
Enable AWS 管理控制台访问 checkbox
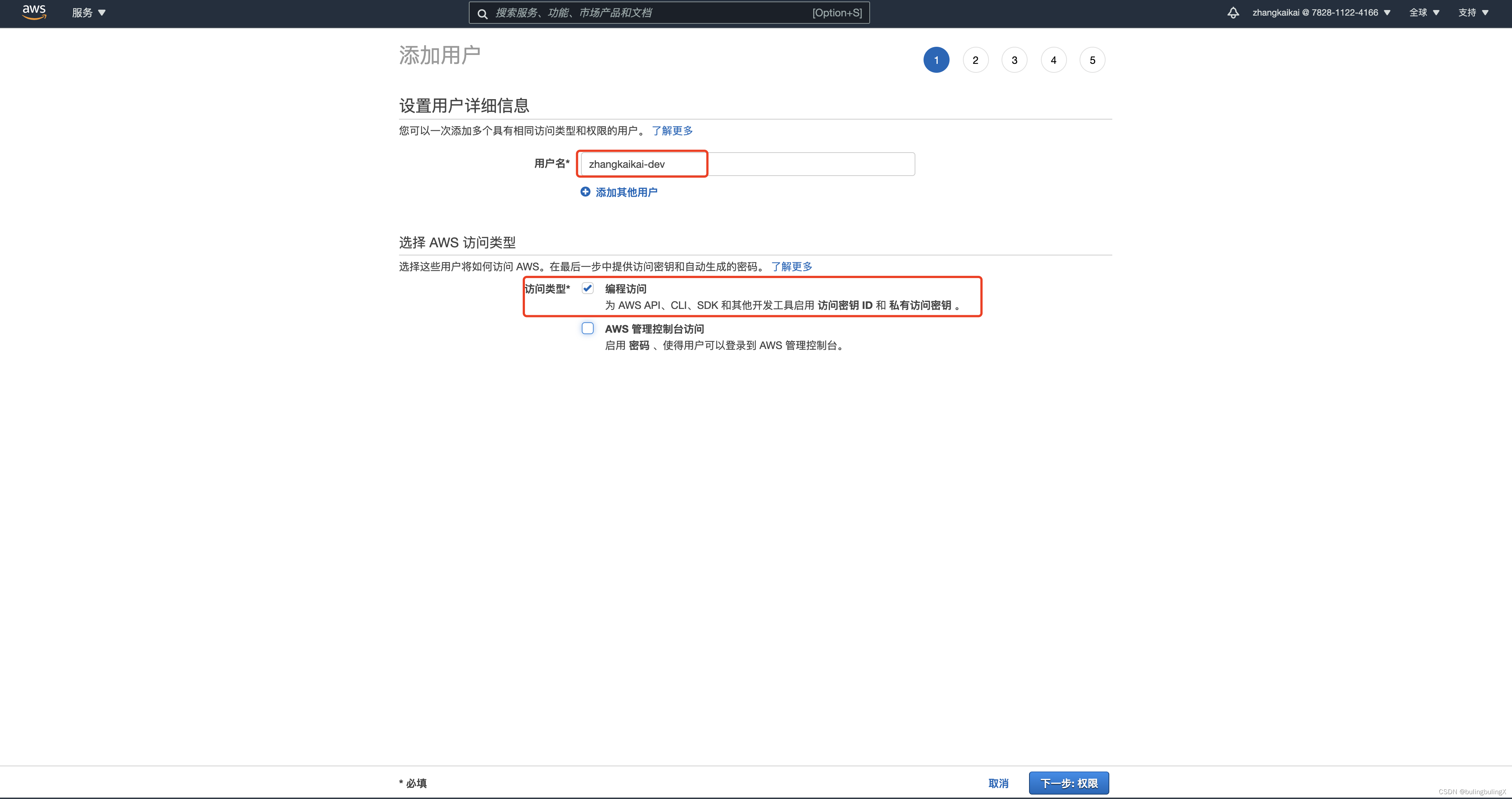click(x=588, y=329)
